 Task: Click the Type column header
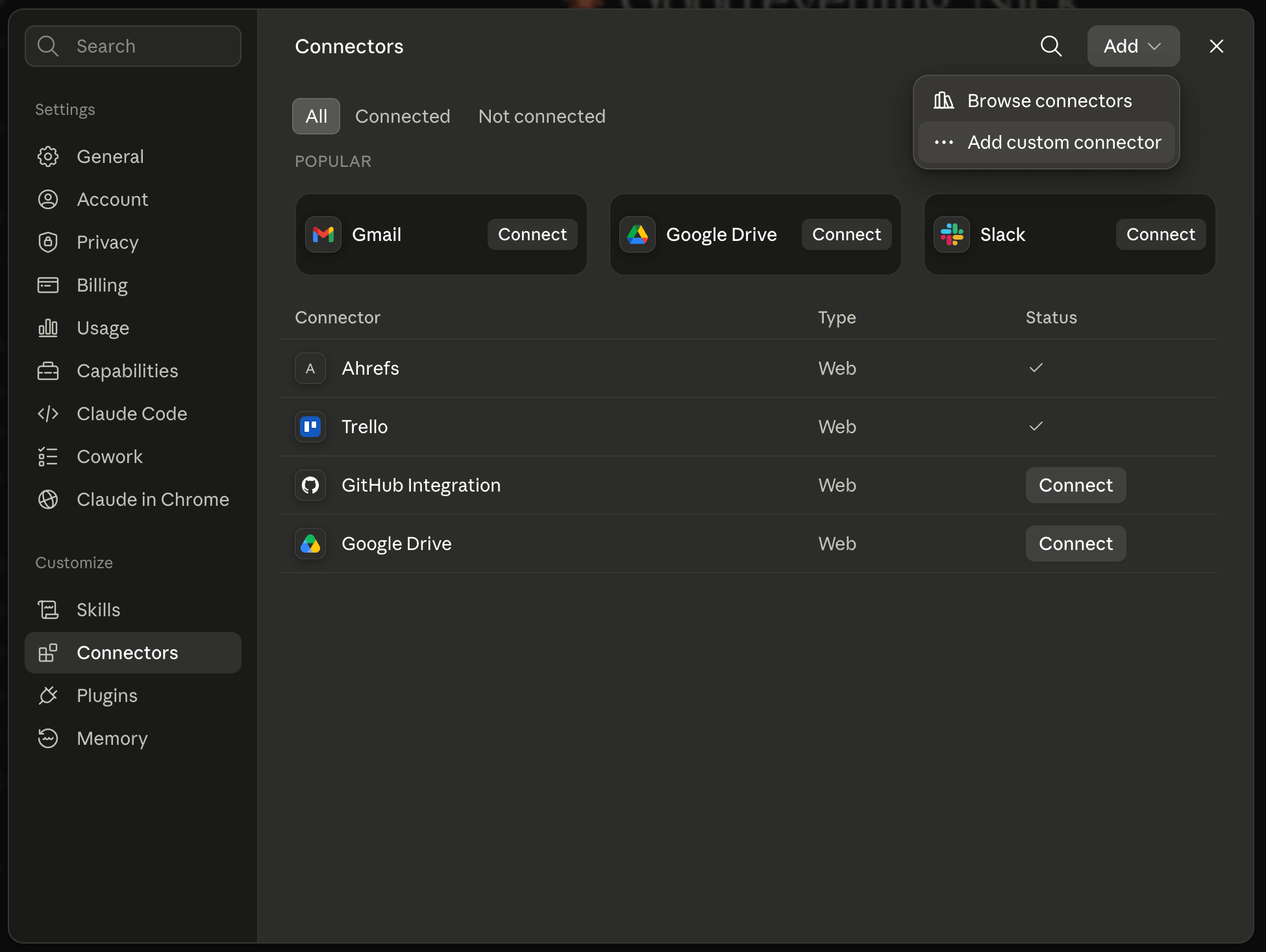coord(837,318)
